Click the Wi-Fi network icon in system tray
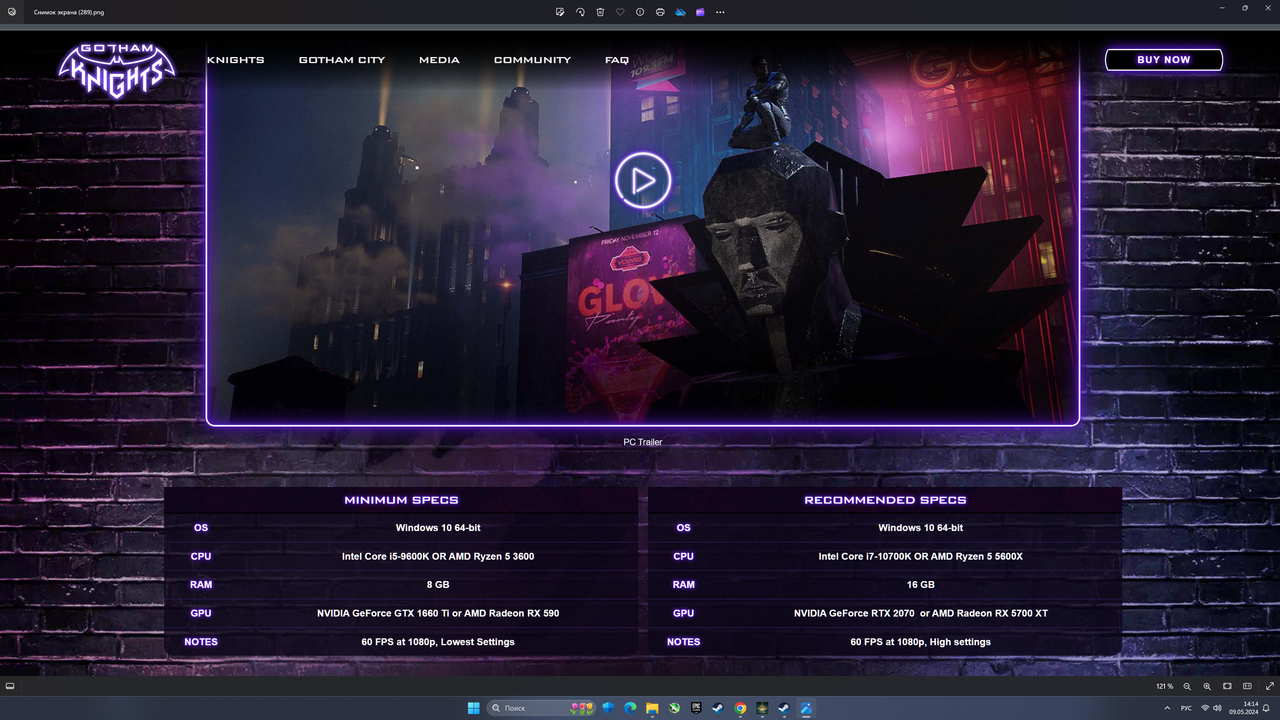 pyautogui.click(x=1205, y=708)
